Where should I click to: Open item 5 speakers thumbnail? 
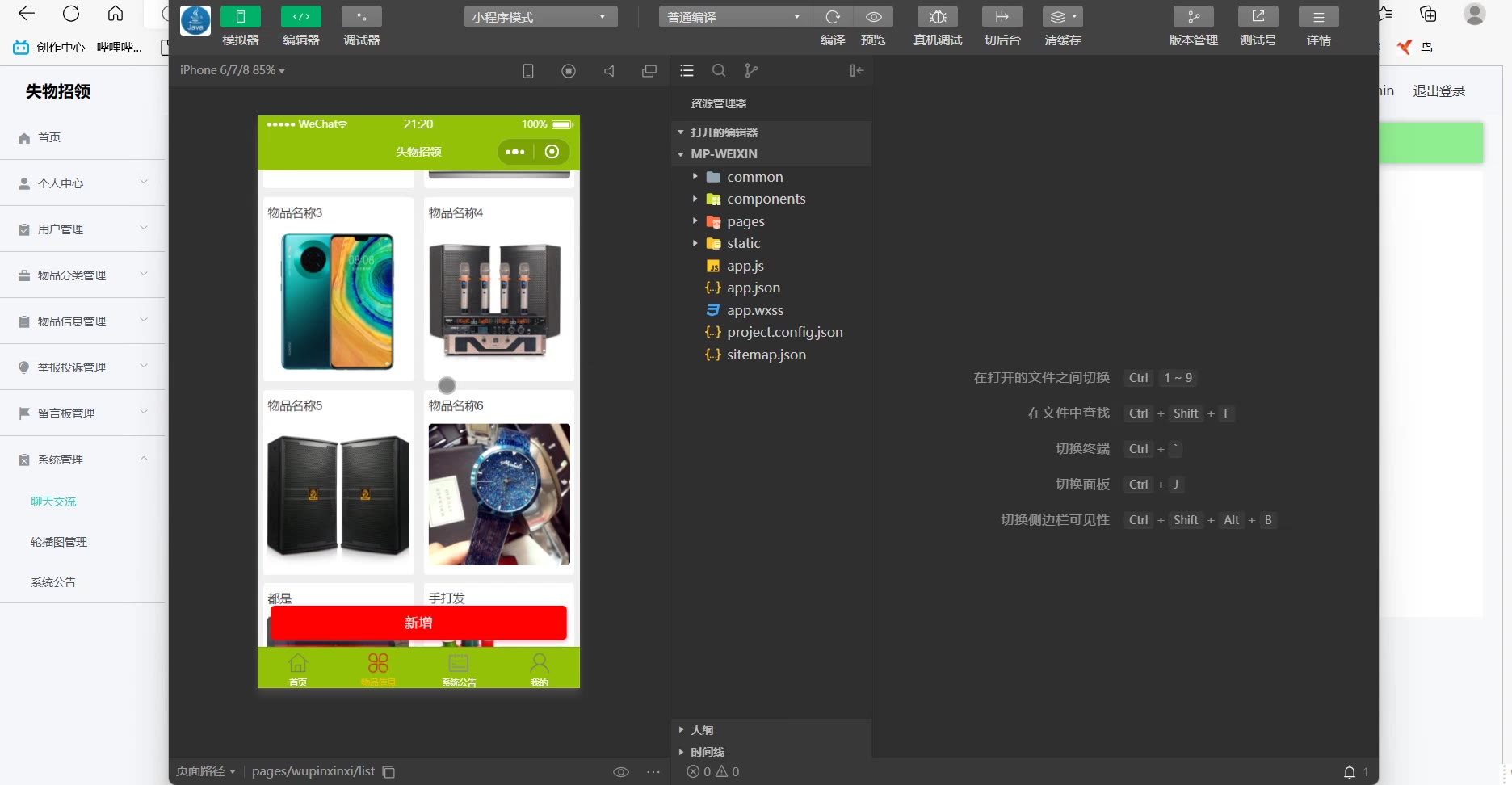tap(338, 495)
